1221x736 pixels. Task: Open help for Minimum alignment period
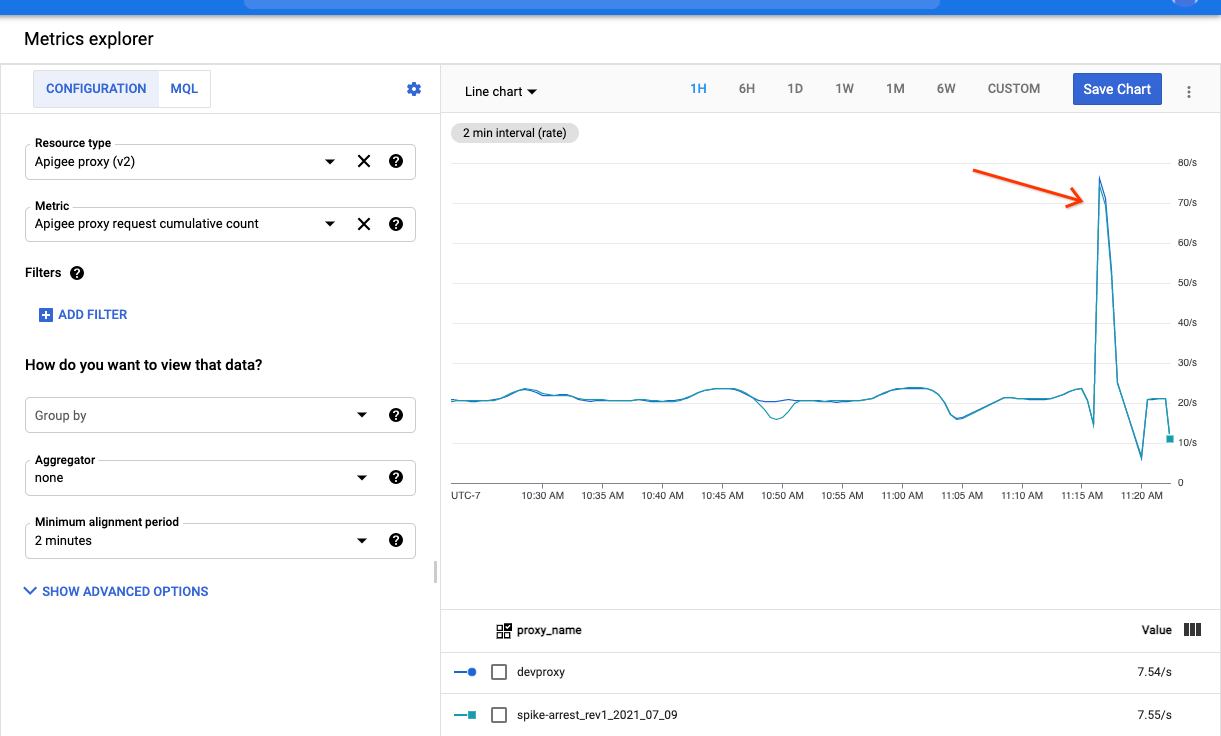pyautogui.click(x=396, y=540)
